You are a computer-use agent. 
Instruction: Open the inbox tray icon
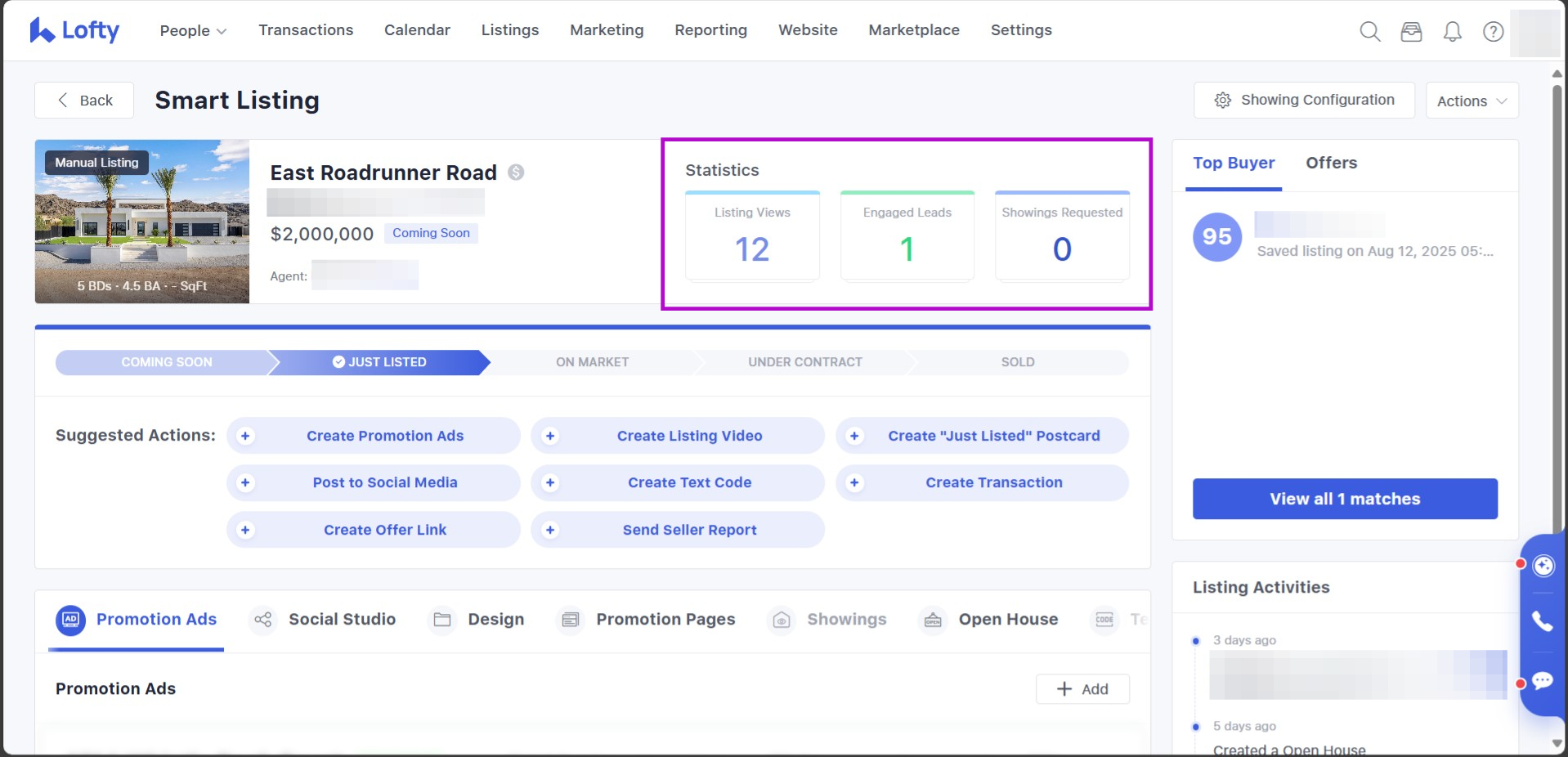pos(1411,31)
